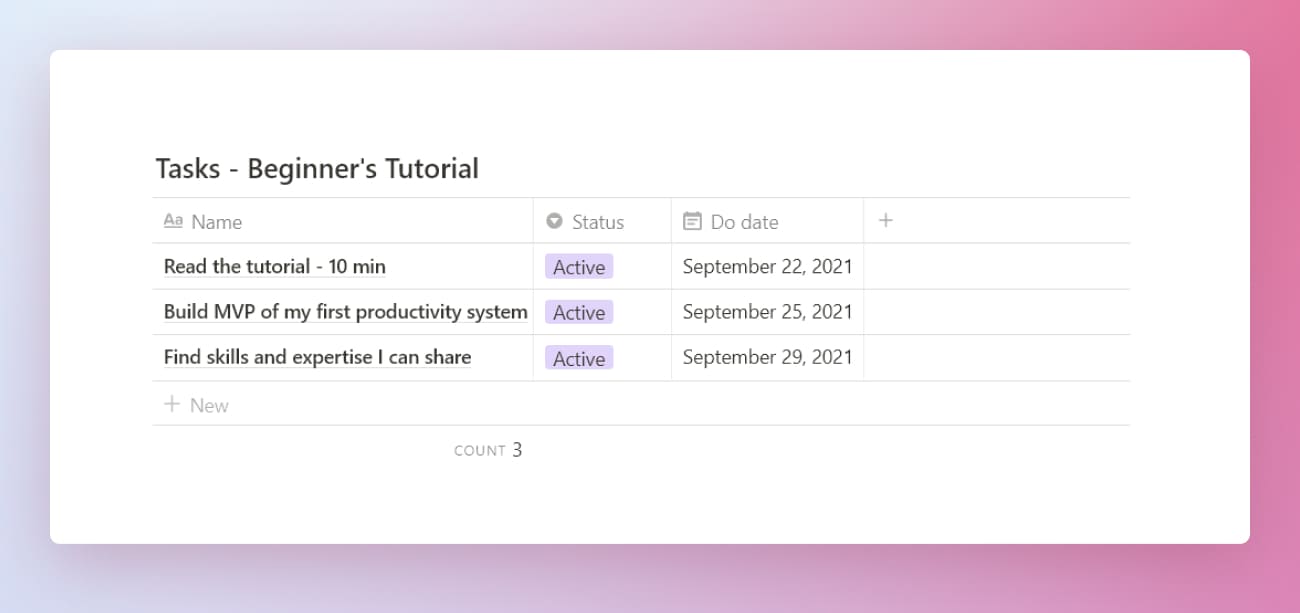1300x613 pixels.
Task: Click the calendar icon beside Do date
Action: tap(692, 221)
